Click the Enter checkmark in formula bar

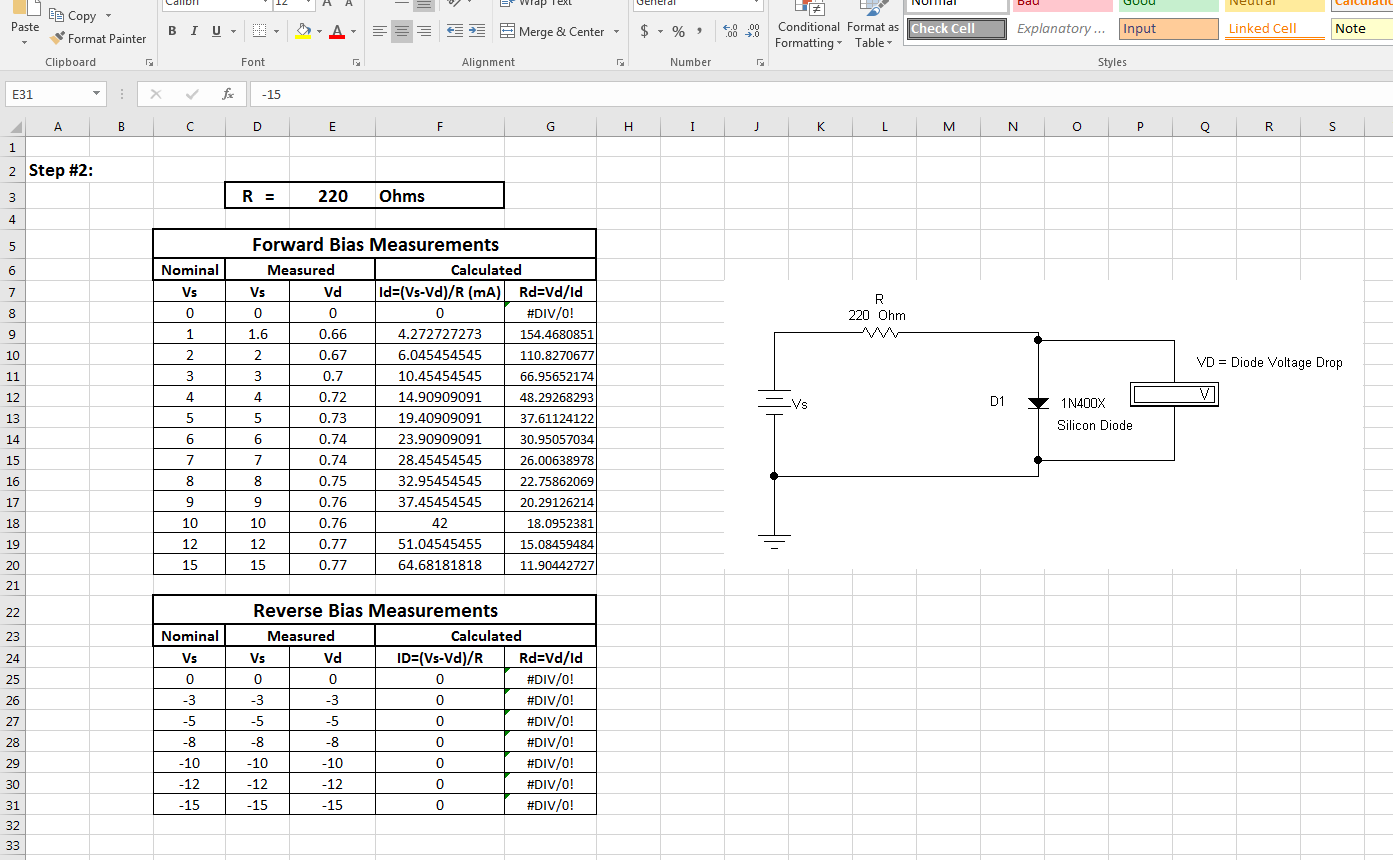tap(192, 94)
